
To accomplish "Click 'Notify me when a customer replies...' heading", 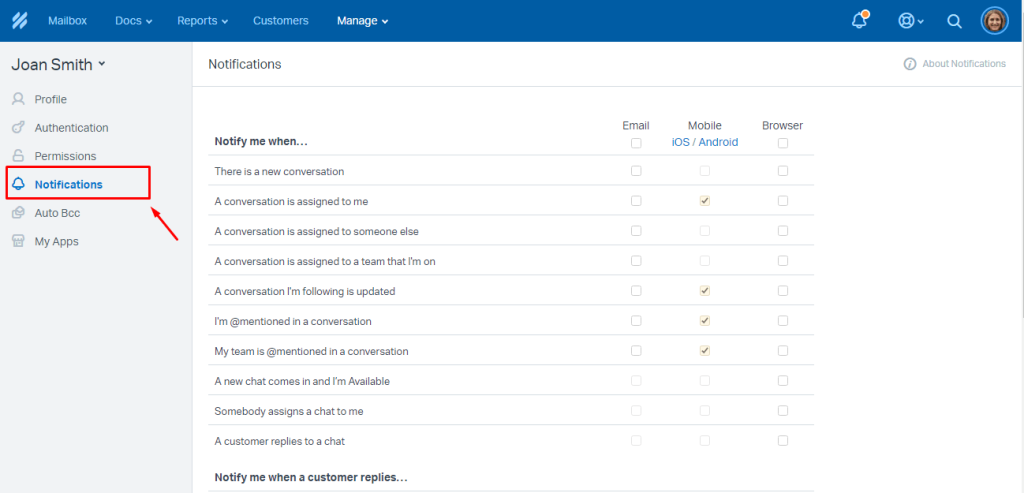I will tap(312, 477).
